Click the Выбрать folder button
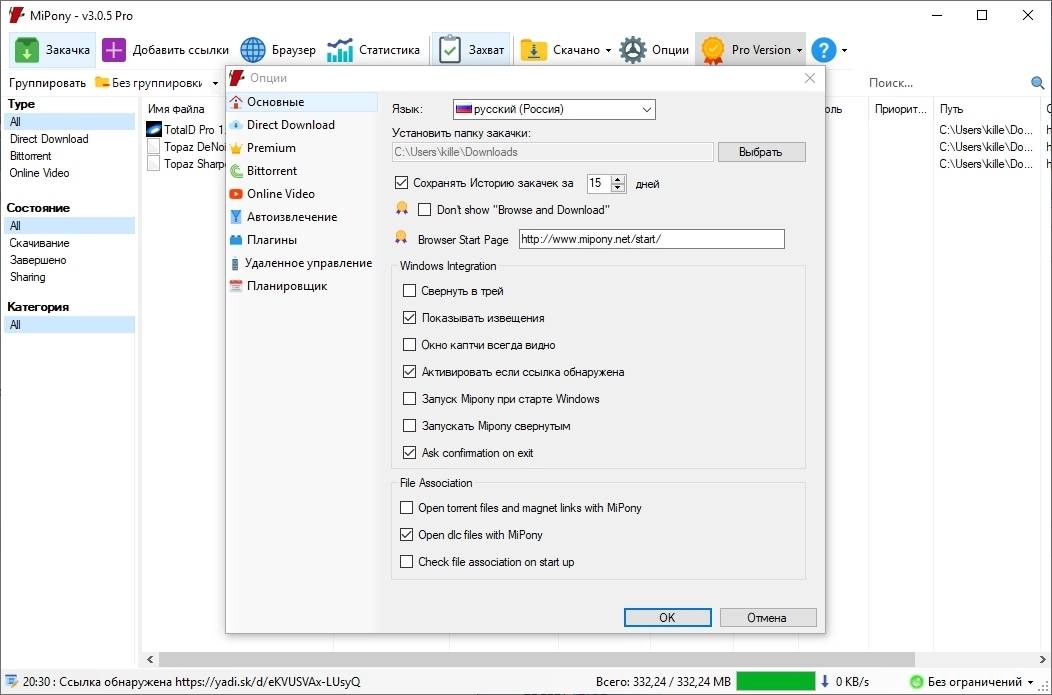 pyautogui.click(x=761, y=152)
